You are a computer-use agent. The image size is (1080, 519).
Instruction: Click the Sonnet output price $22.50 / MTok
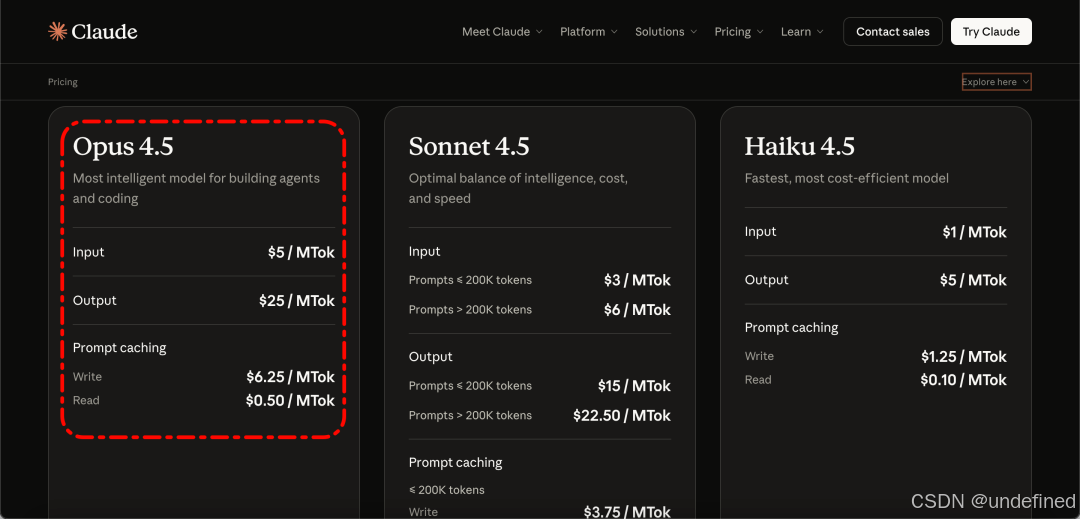pos(622,416)
